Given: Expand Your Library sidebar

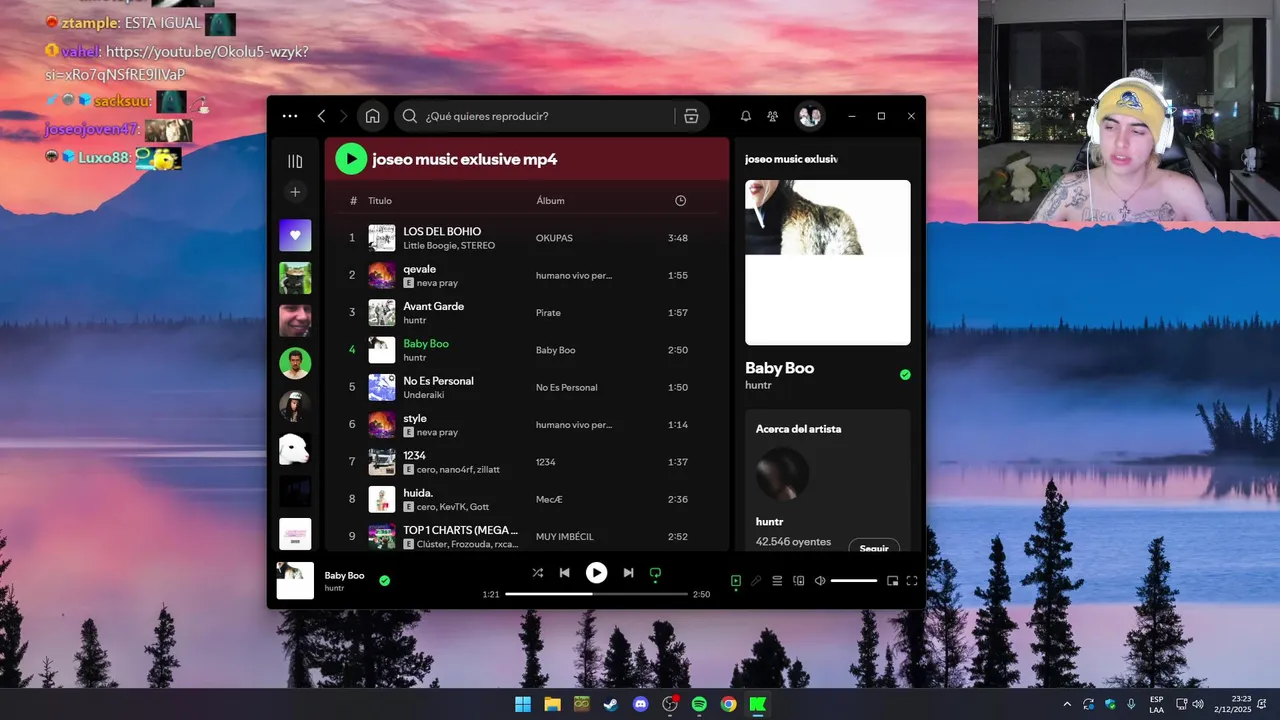Looking at the screenshot, I should [x=295, y=161].
